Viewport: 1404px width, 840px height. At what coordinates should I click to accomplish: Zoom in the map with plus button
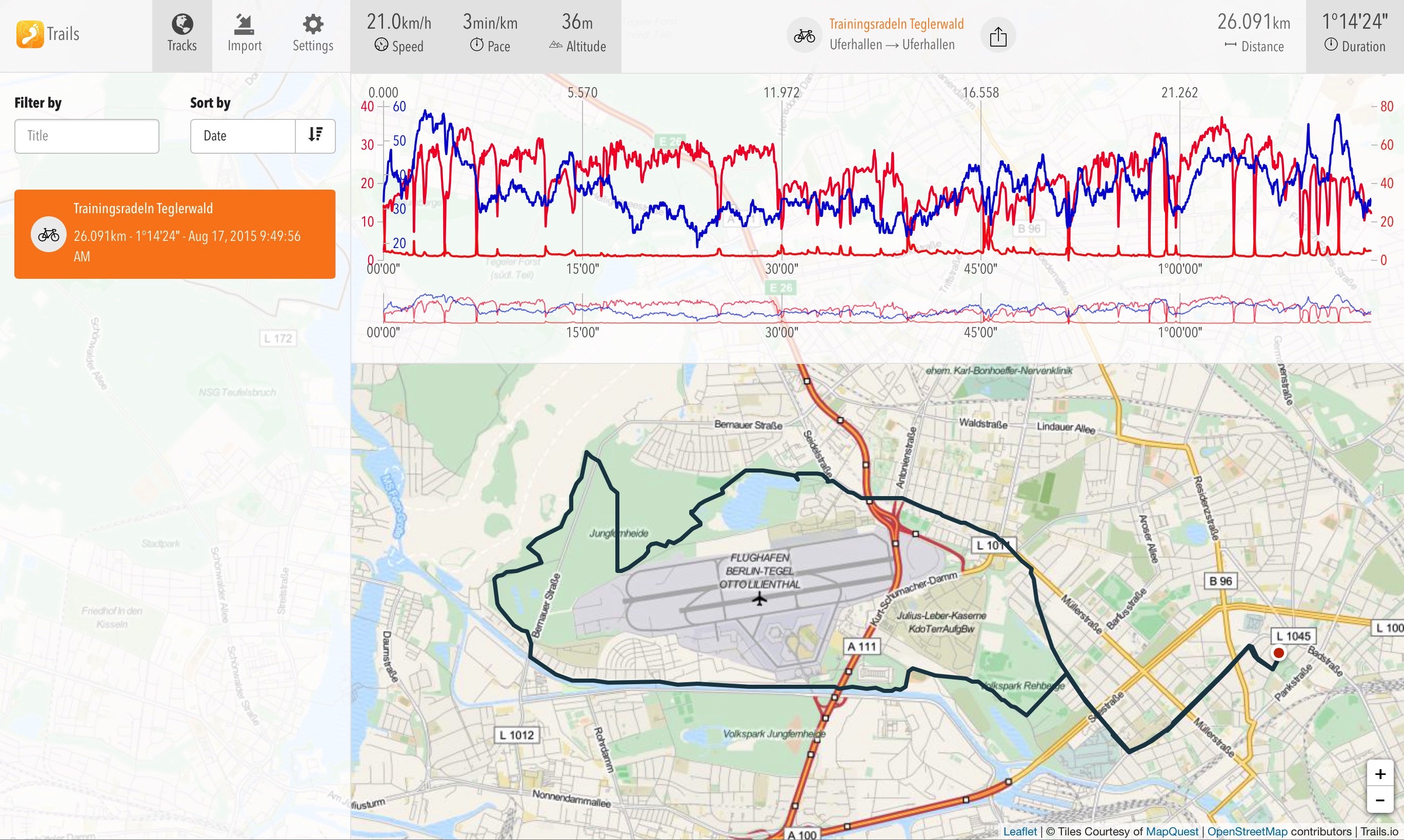[x=1380, y=773]
